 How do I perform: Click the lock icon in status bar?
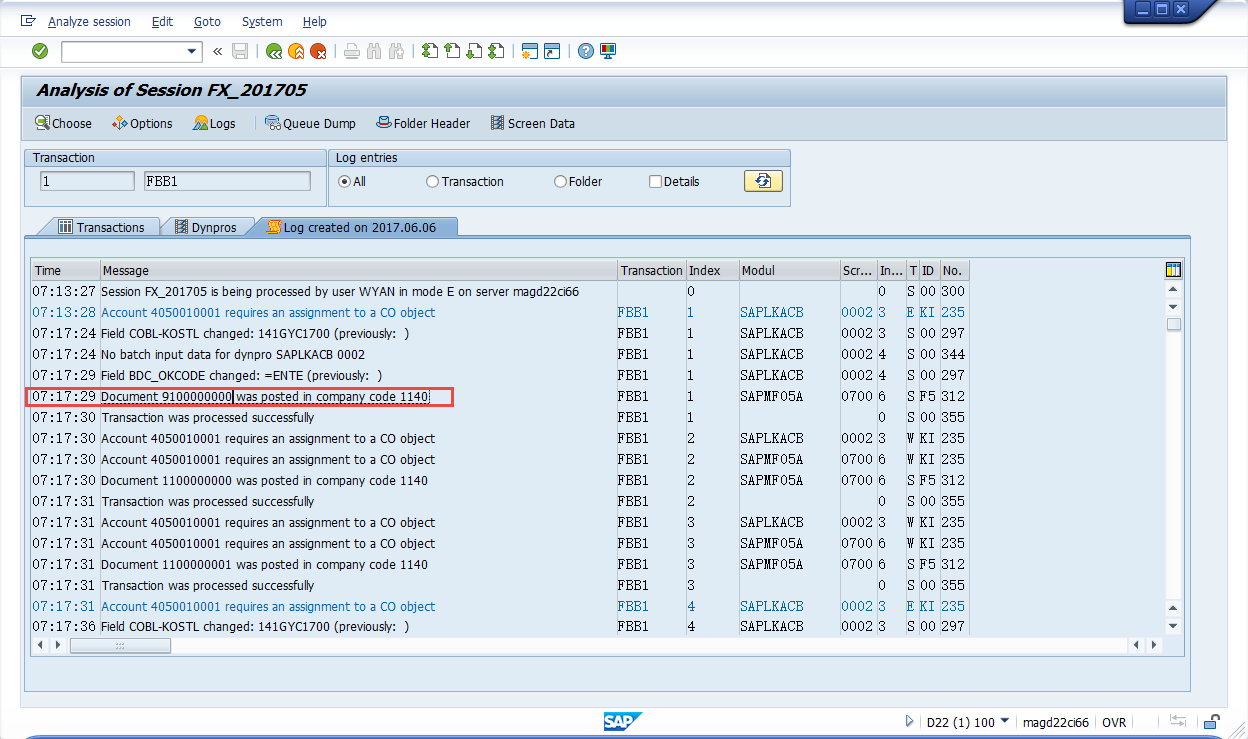(x=1211, y=721)
